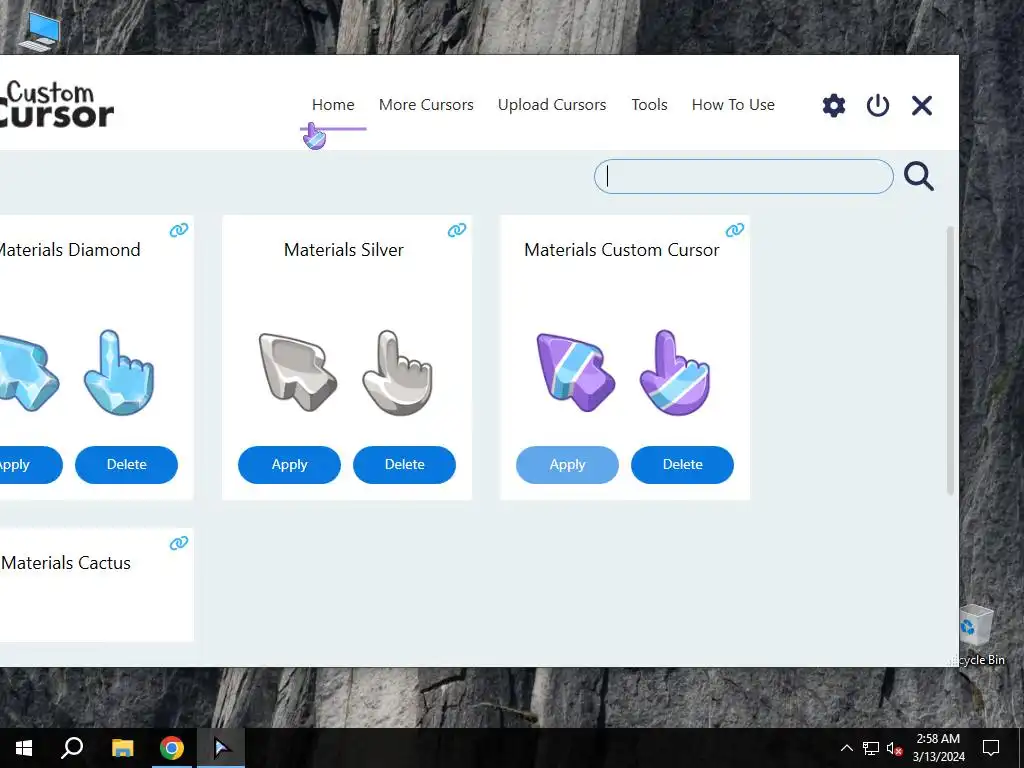
Task: Click the network icon in system tray
Action: (871, 748)
